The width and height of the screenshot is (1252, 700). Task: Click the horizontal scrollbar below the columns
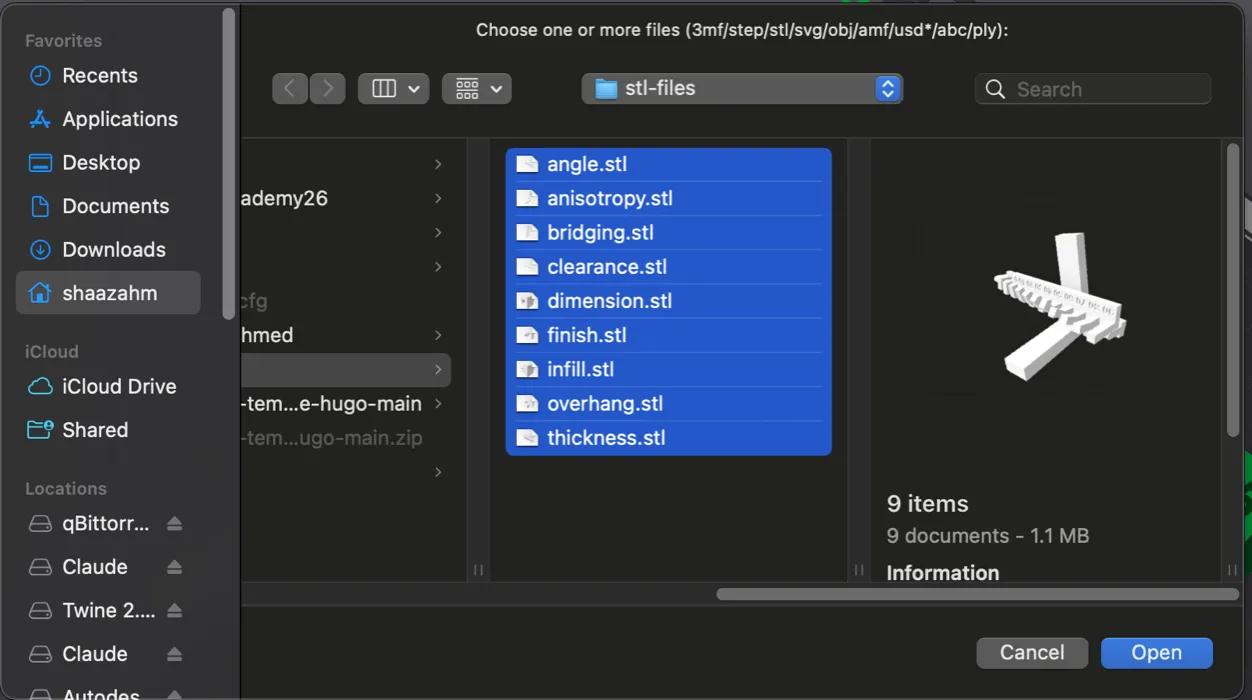(x=977, y=594)
